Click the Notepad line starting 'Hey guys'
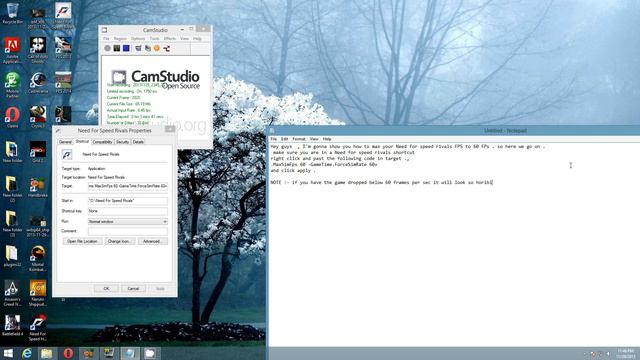The image size is (640, 360). tap(407, 146)
